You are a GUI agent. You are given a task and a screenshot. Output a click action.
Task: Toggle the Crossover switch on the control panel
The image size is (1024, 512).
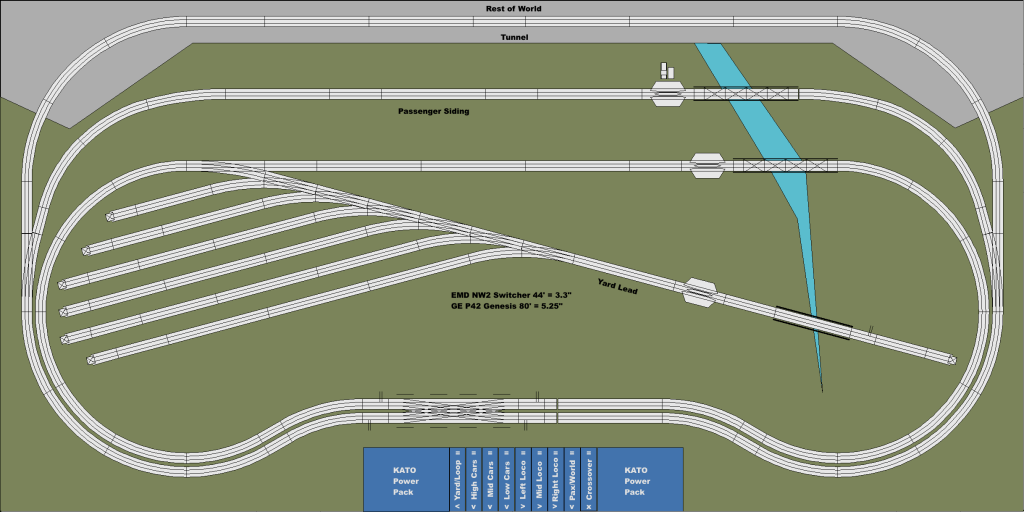589,479
